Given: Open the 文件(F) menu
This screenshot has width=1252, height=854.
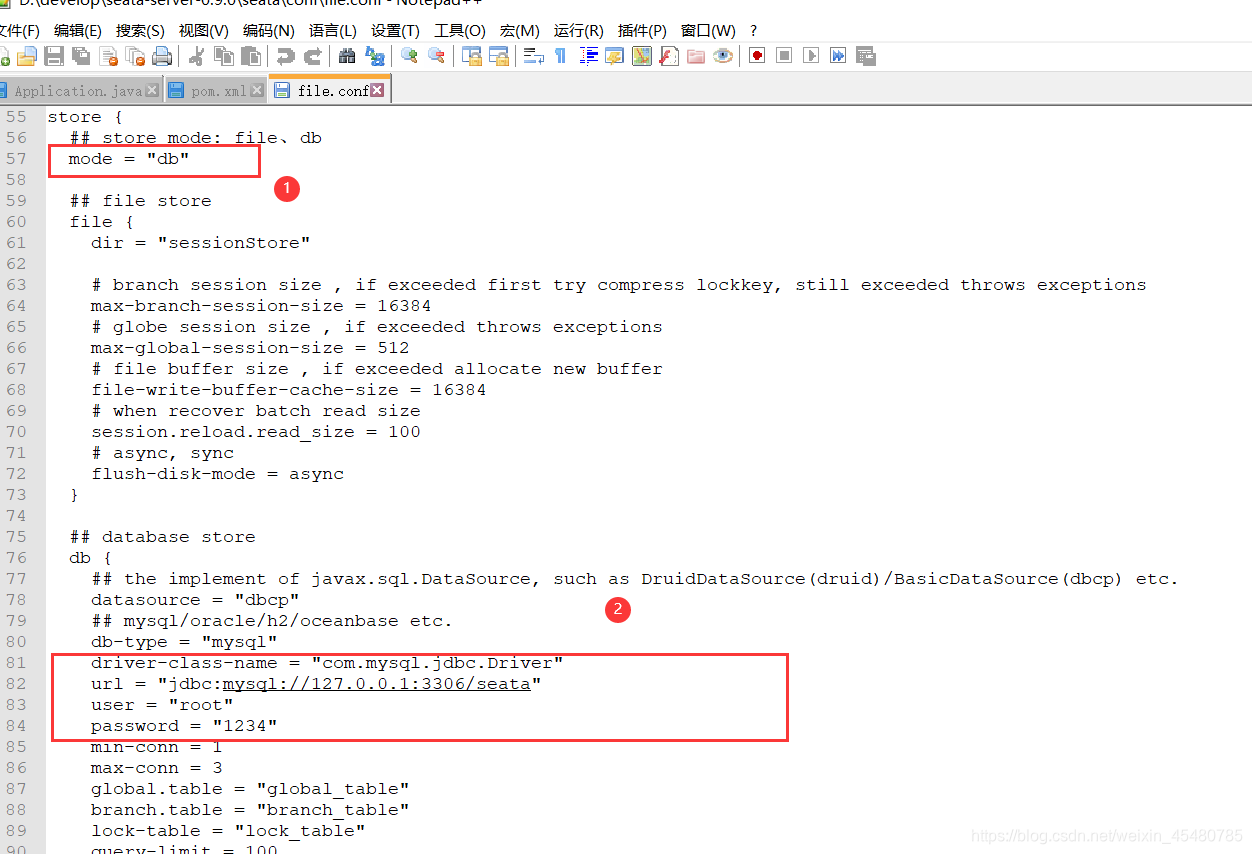Looking at the screenshot, I should pyautogui.click(x=18, y=31).
